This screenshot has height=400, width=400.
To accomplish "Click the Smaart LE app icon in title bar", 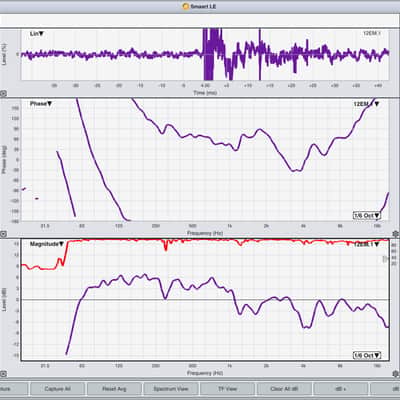I will 186,6.
